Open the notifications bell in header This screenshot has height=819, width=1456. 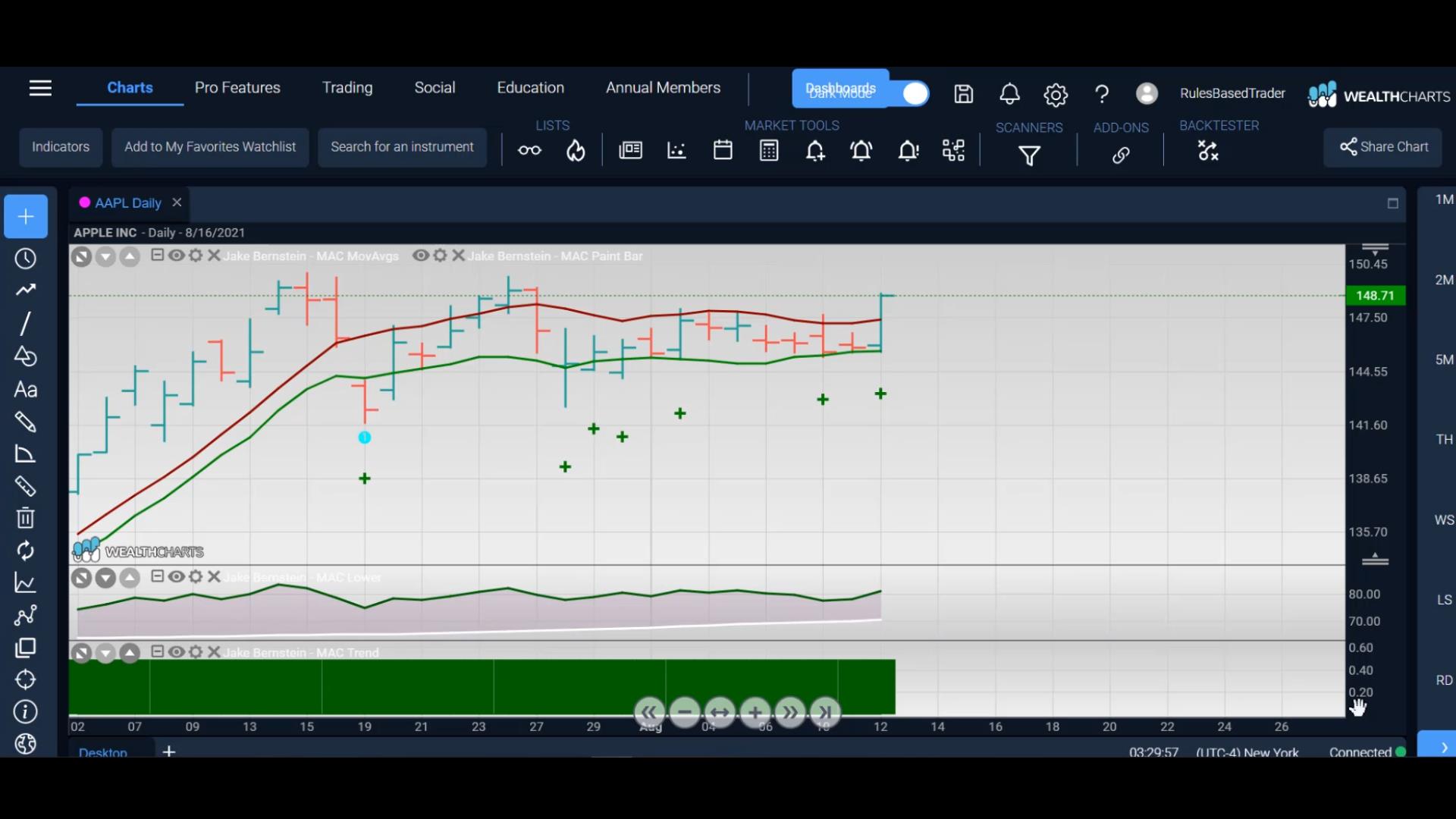point(1009,94)
